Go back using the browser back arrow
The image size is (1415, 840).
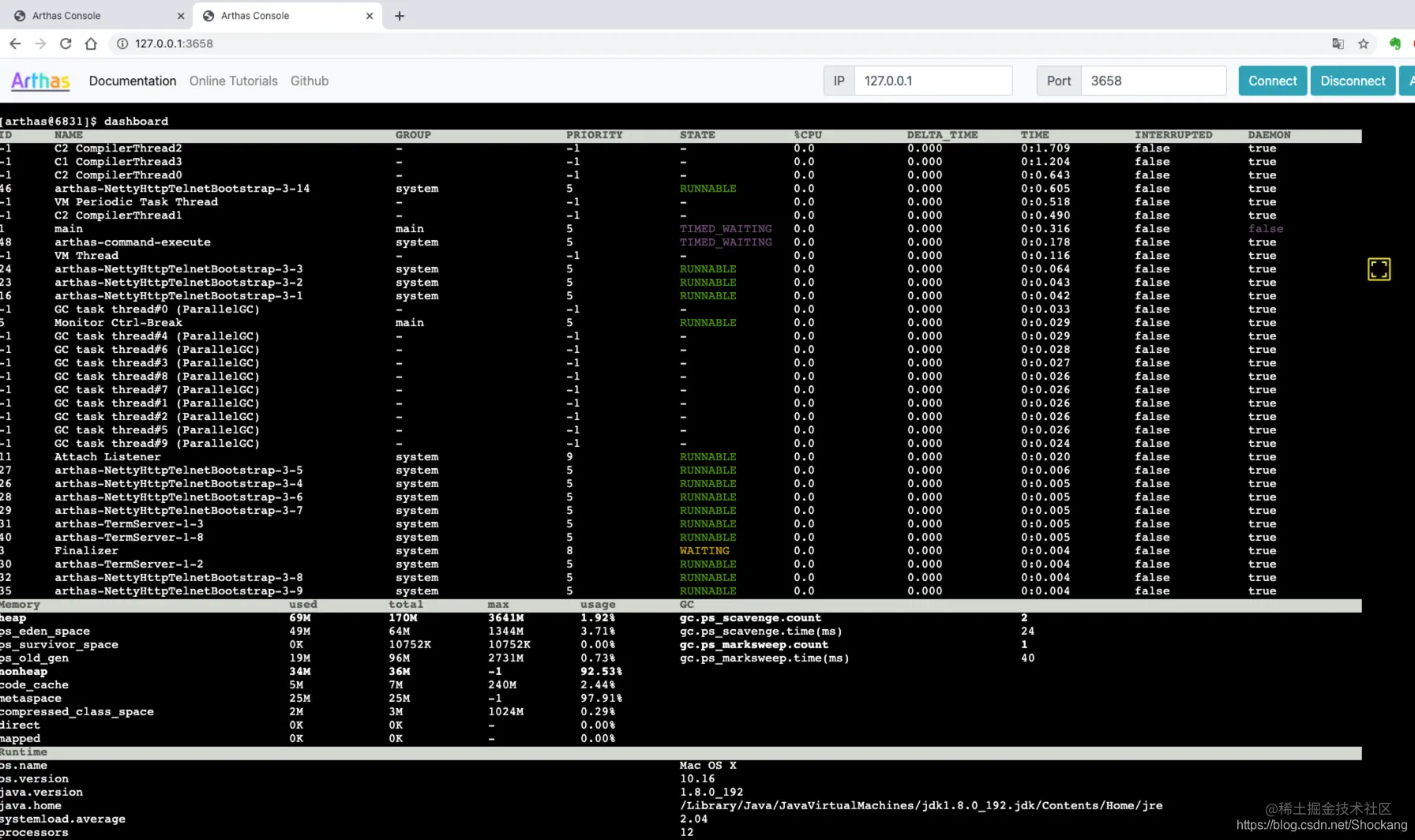15,43
